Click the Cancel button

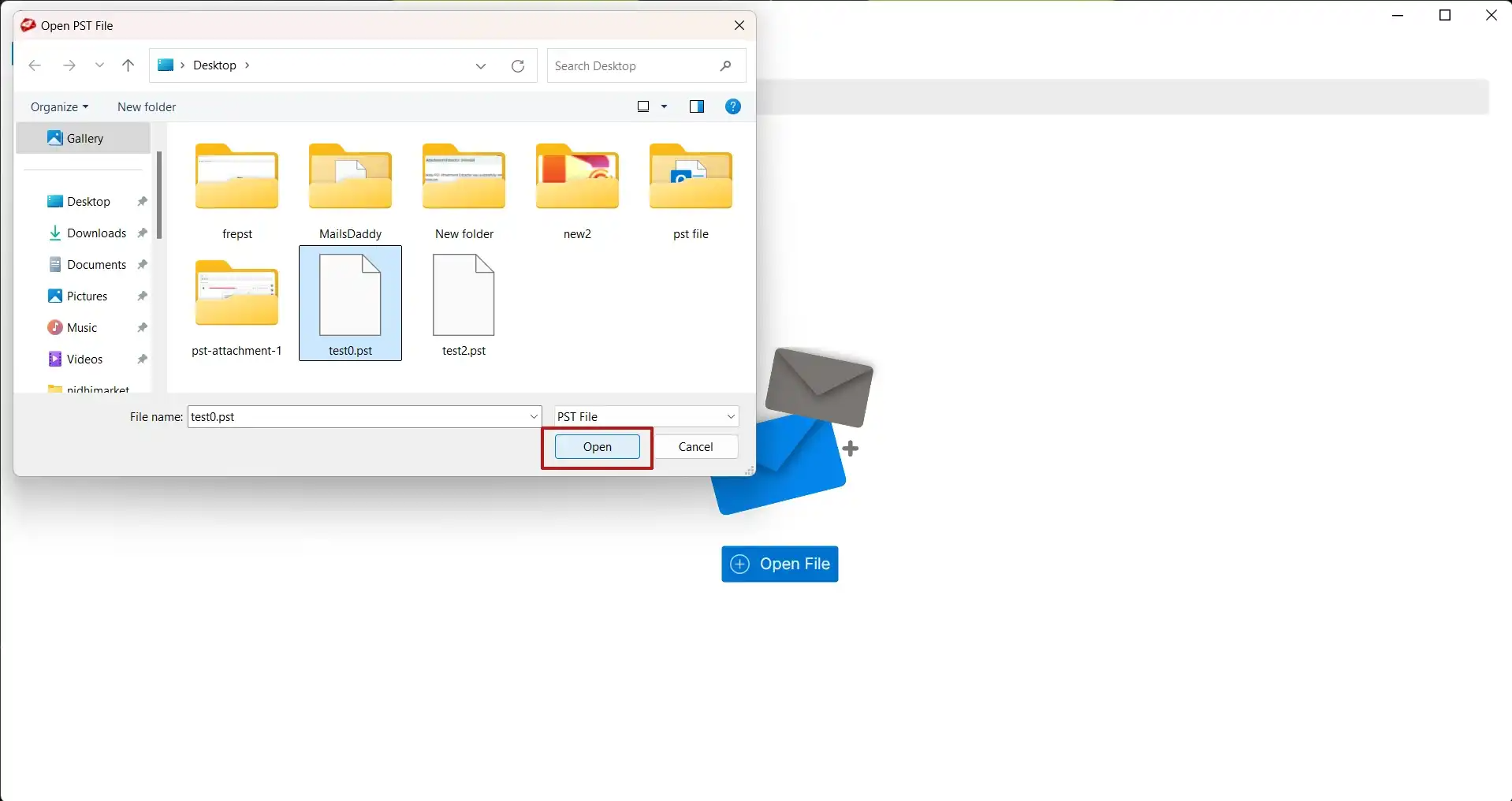(696, 447)
